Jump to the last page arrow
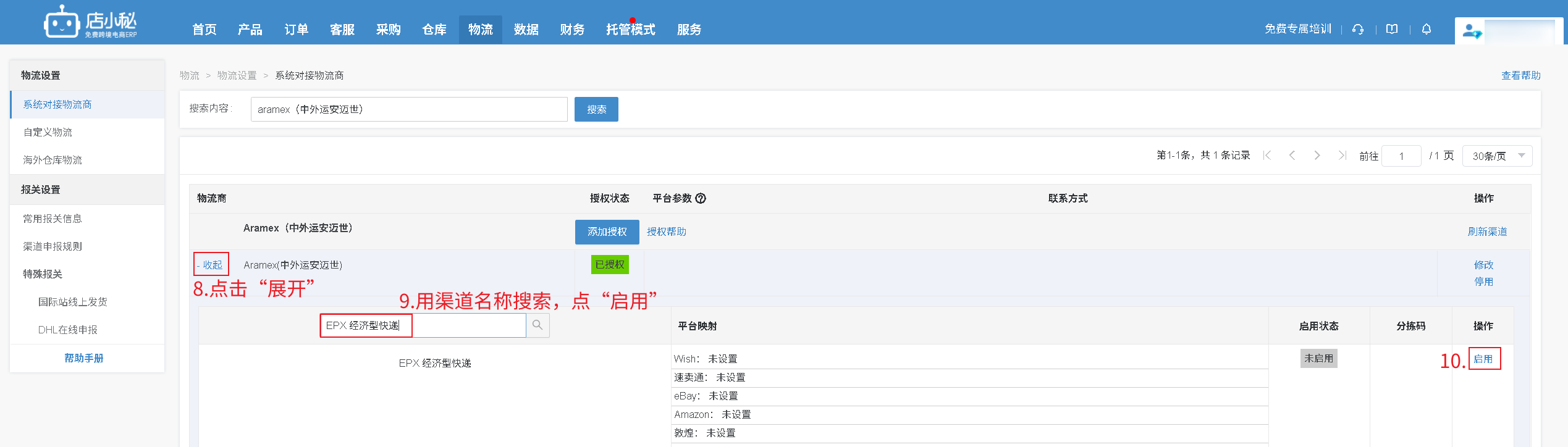This screenshot has width=1568, height=447. click(x=1341, y=156)
